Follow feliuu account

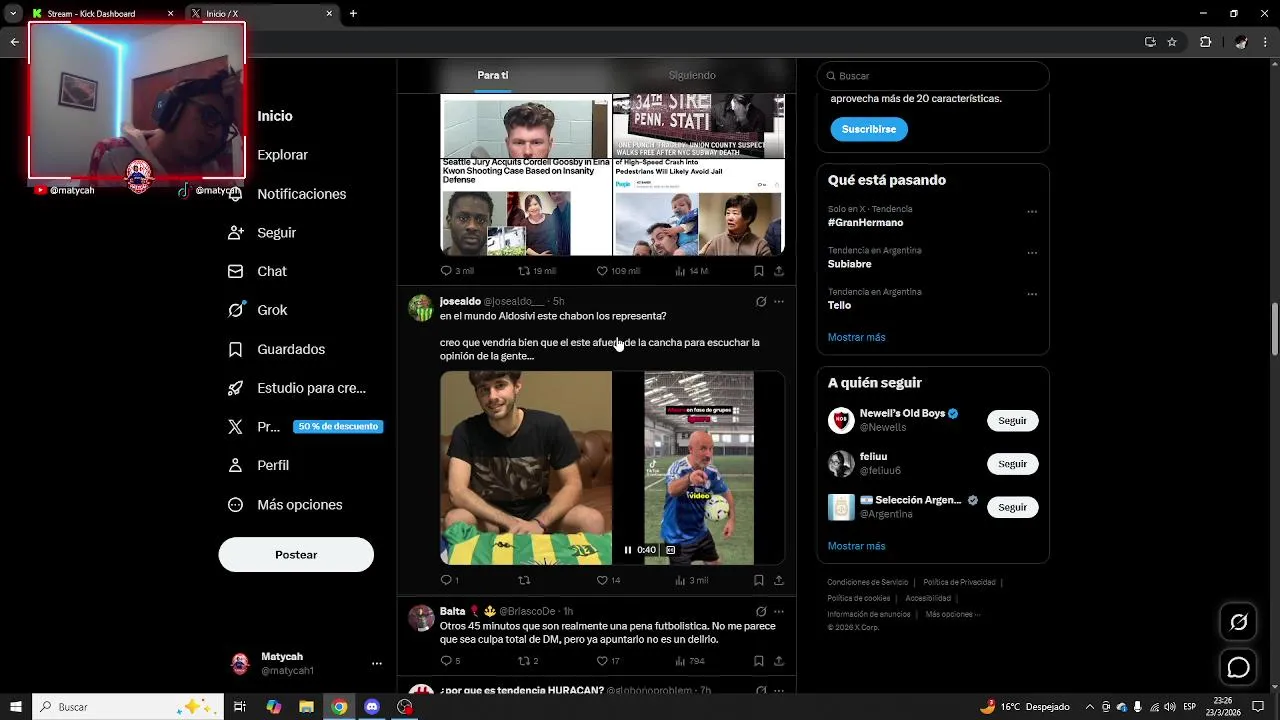pos(1012,464)
